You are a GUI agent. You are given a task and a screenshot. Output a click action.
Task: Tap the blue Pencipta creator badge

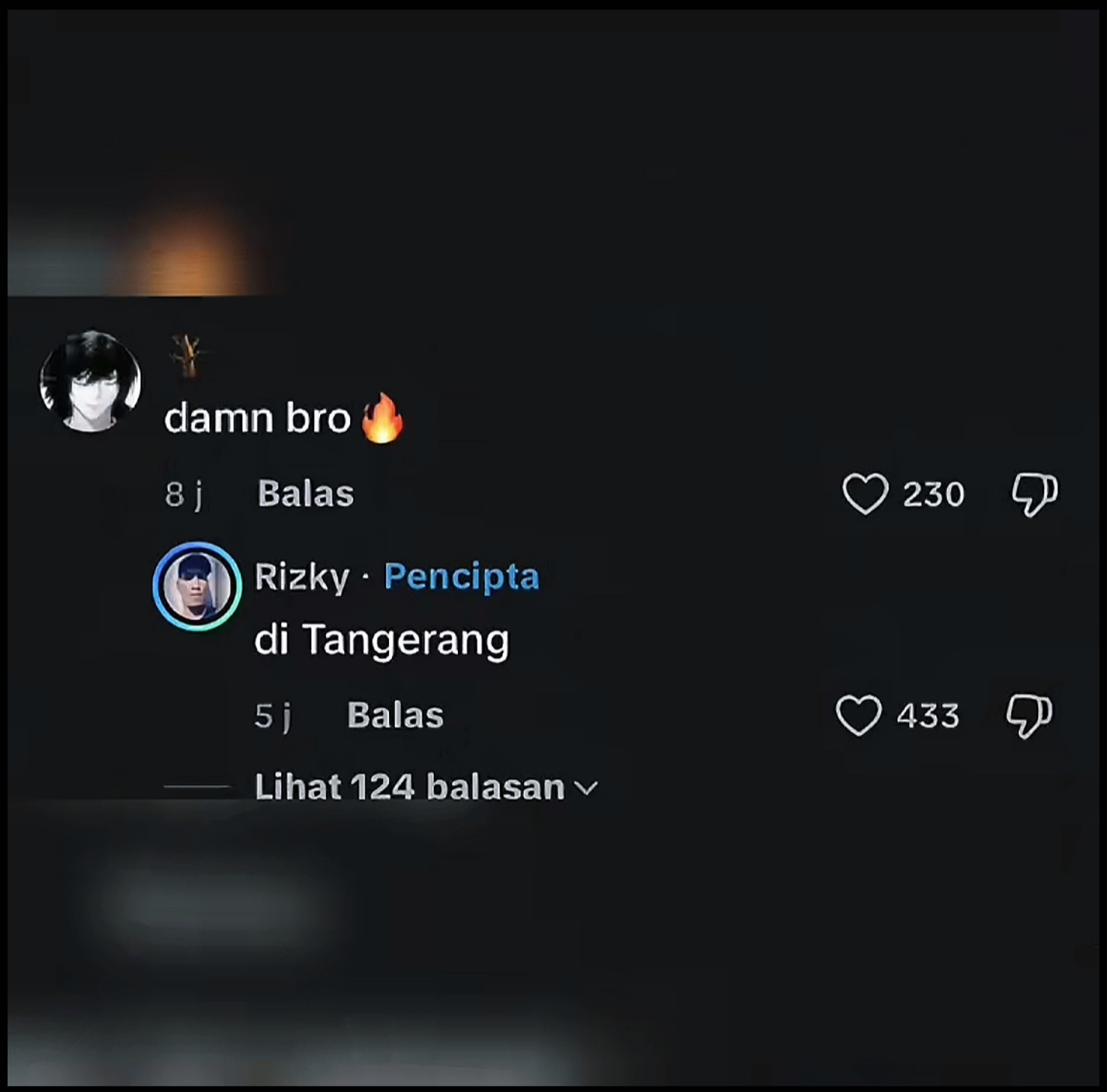[x=462, y=577]
